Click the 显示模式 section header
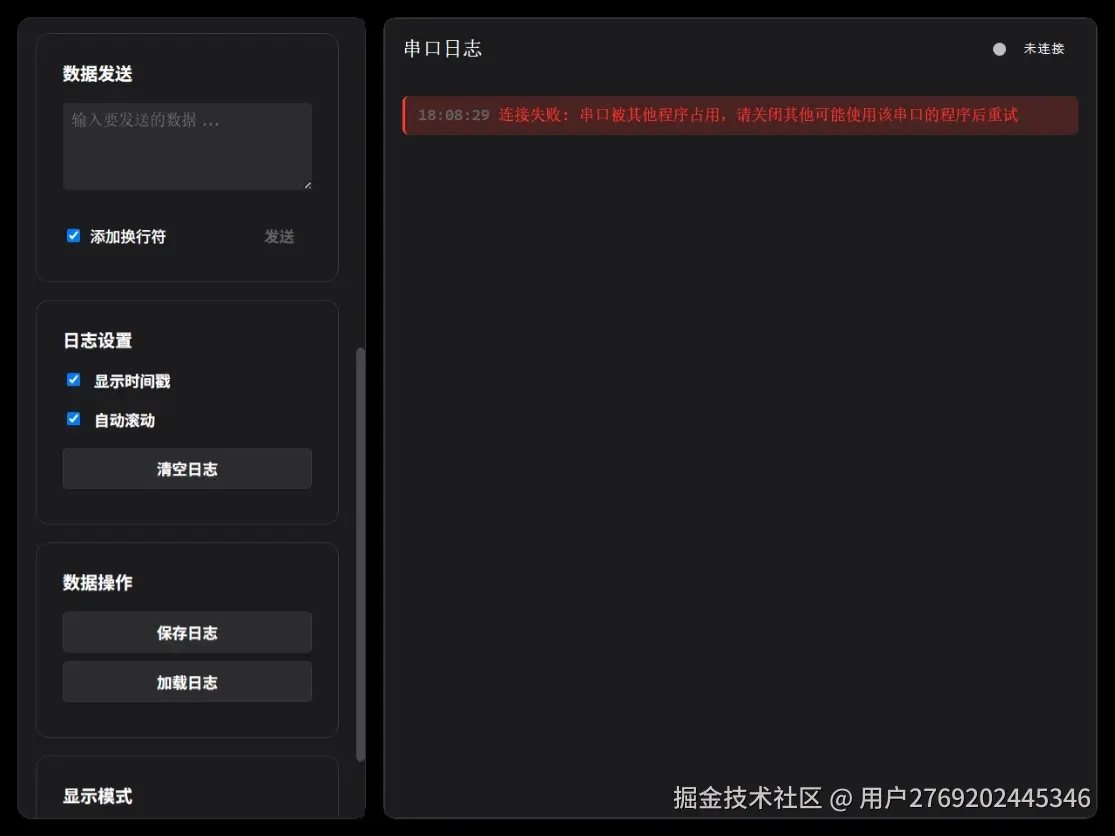1115x836 pixels. (x=95, y=796)
